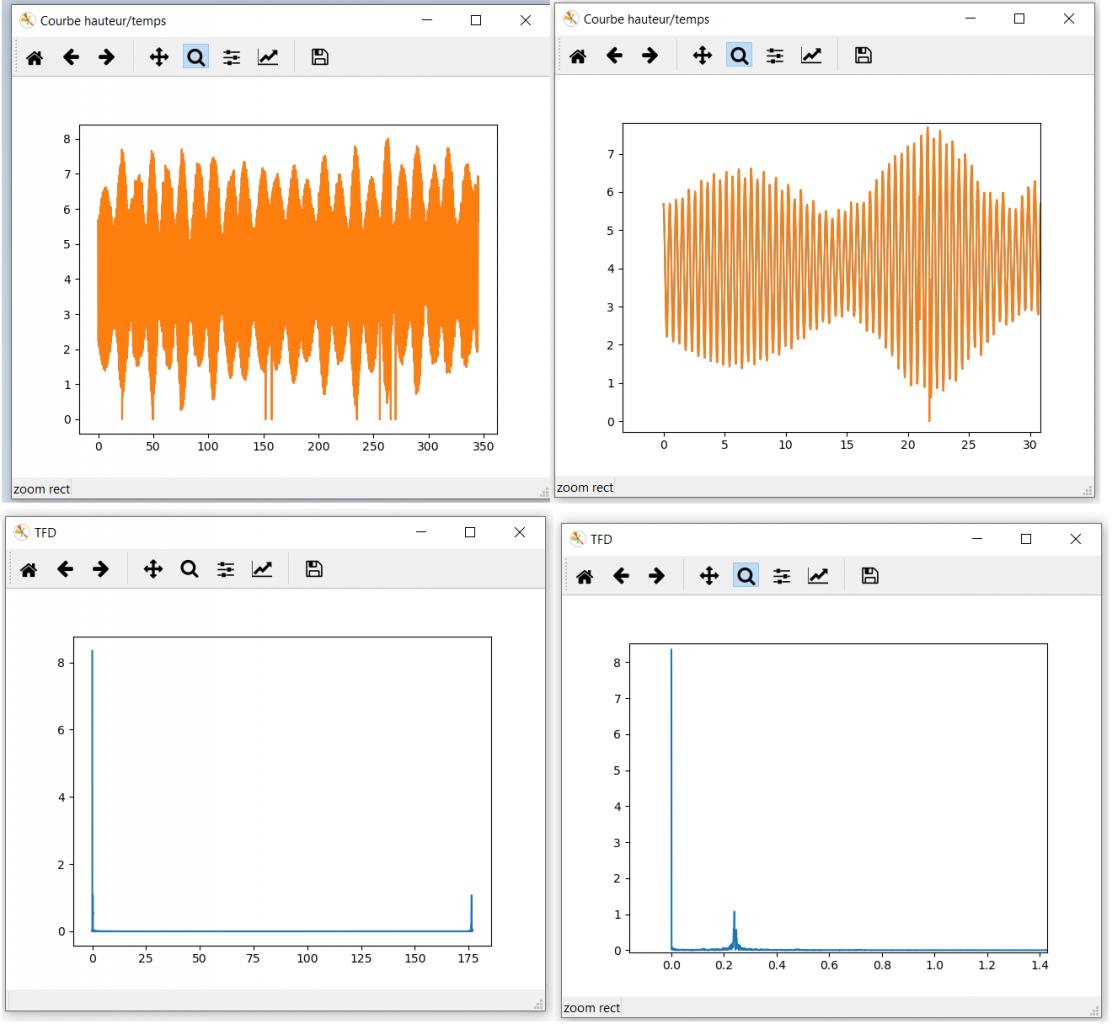Click Forward arrow in top-left Courbe hauteur/temps window
Screen dimensions: 1112x1024
click(x=106, y=57)
